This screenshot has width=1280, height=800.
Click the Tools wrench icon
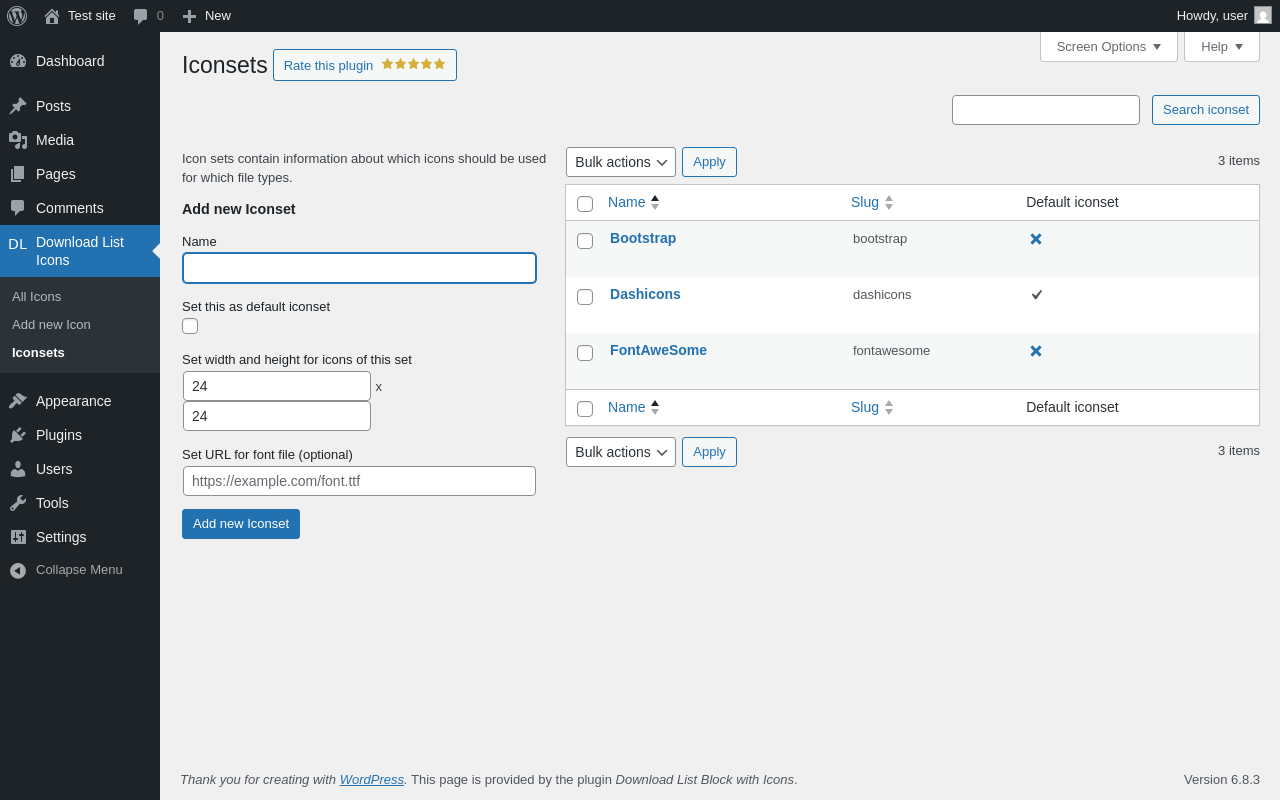[x=18, y=503]
